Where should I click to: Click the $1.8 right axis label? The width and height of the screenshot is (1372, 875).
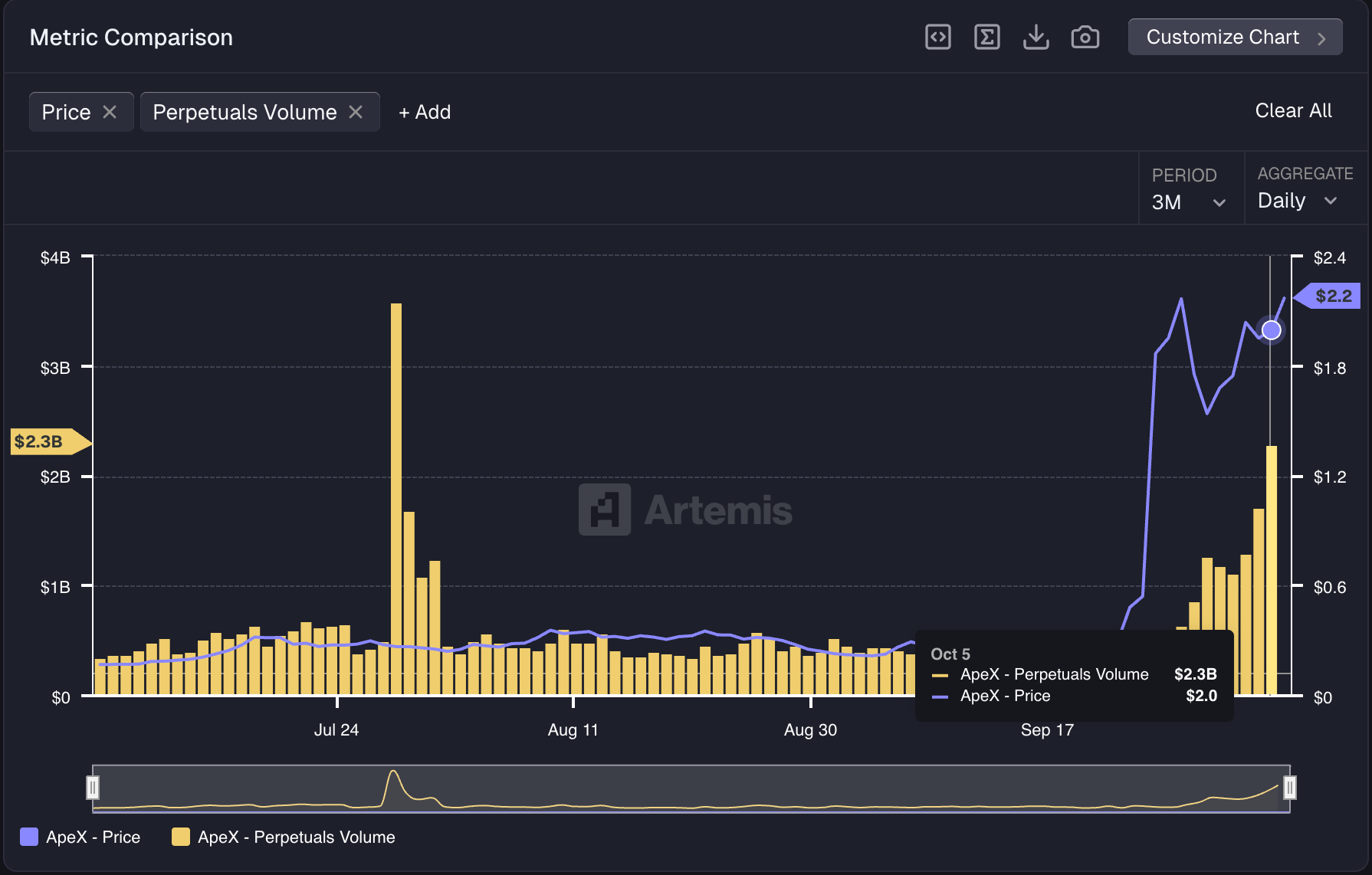[x=1330, y=368]
